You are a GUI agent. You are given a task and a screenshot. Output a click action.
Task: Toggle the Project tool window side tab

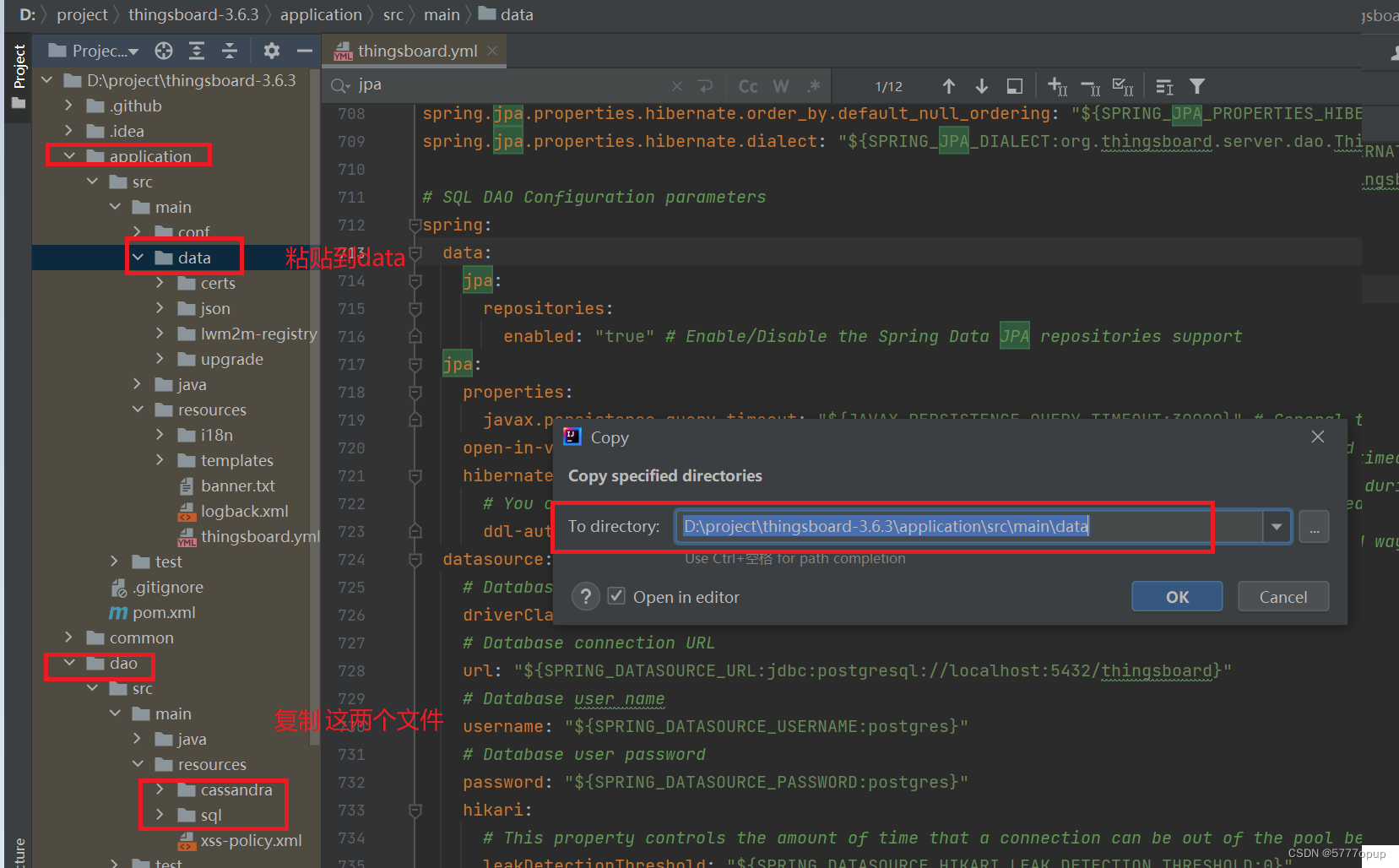coord(19,78)
